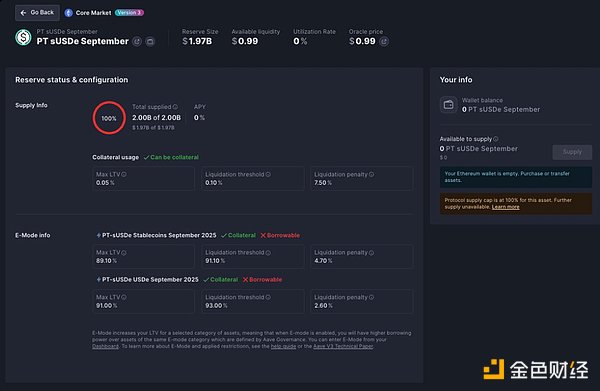Viewport: 600px width, 391px height.
Task: Click the Go Back button
Action: point(38,13)
